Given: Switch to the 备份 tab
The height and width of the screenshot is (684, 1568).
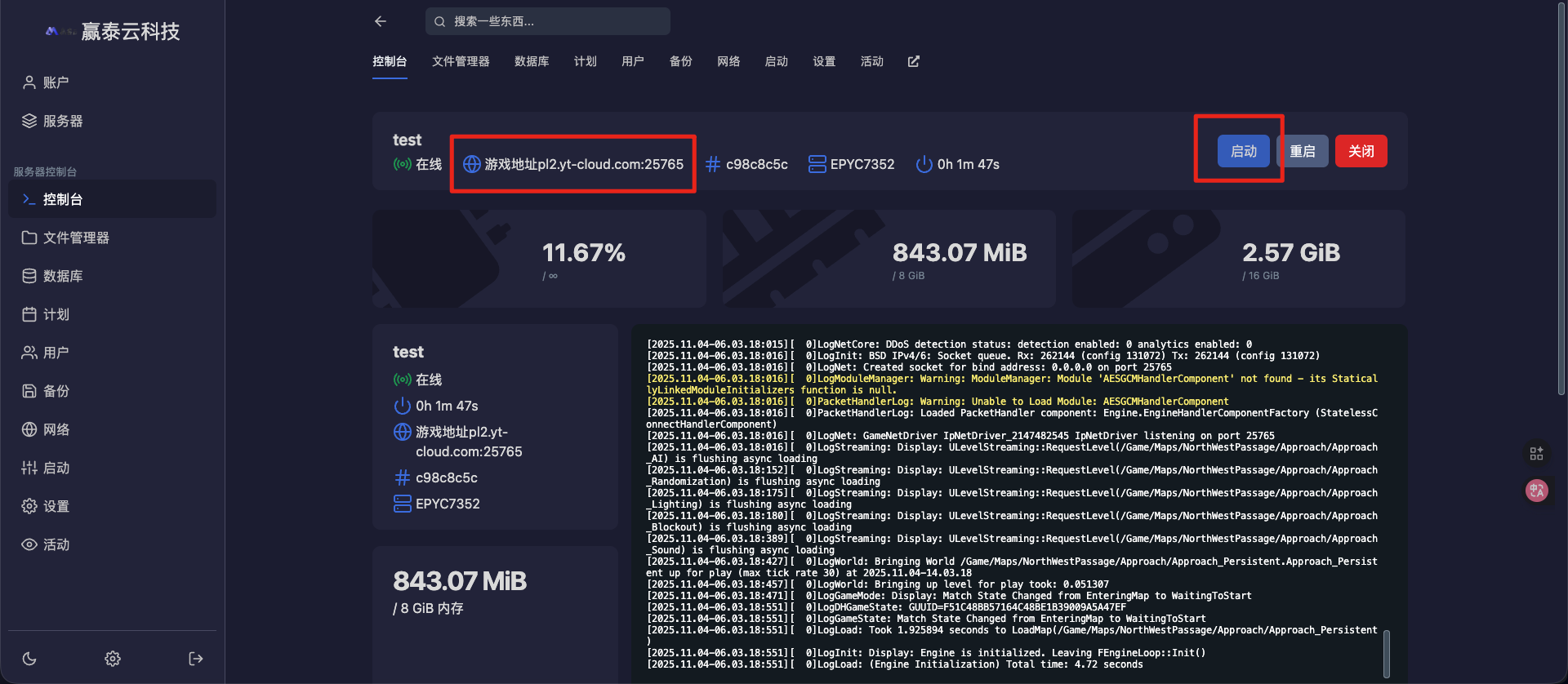Looking at the screenshot, I should (680, 61).
